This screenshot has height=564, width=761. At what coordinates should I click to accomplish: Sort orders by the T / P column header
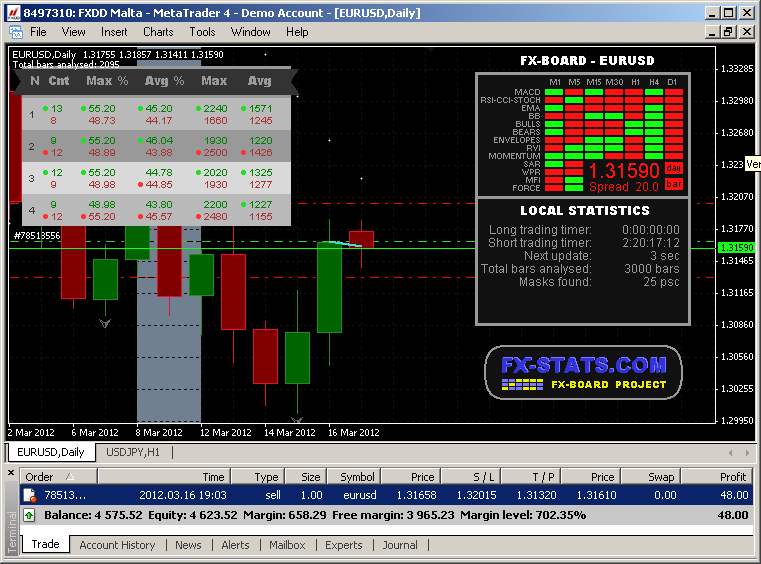pos(531,477)
